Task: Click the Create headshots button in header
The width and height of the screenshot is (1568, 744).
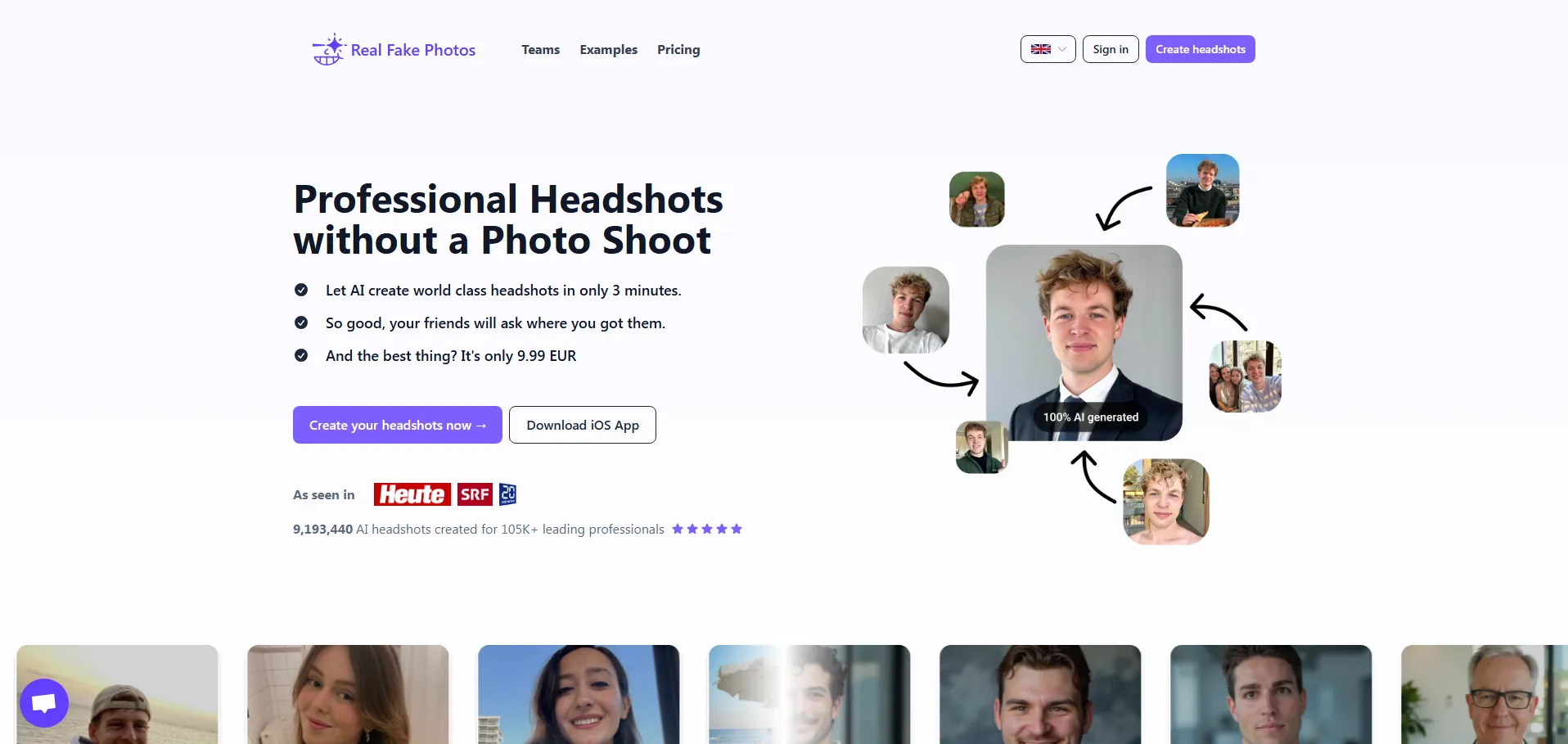Action: pos(1200,49)
